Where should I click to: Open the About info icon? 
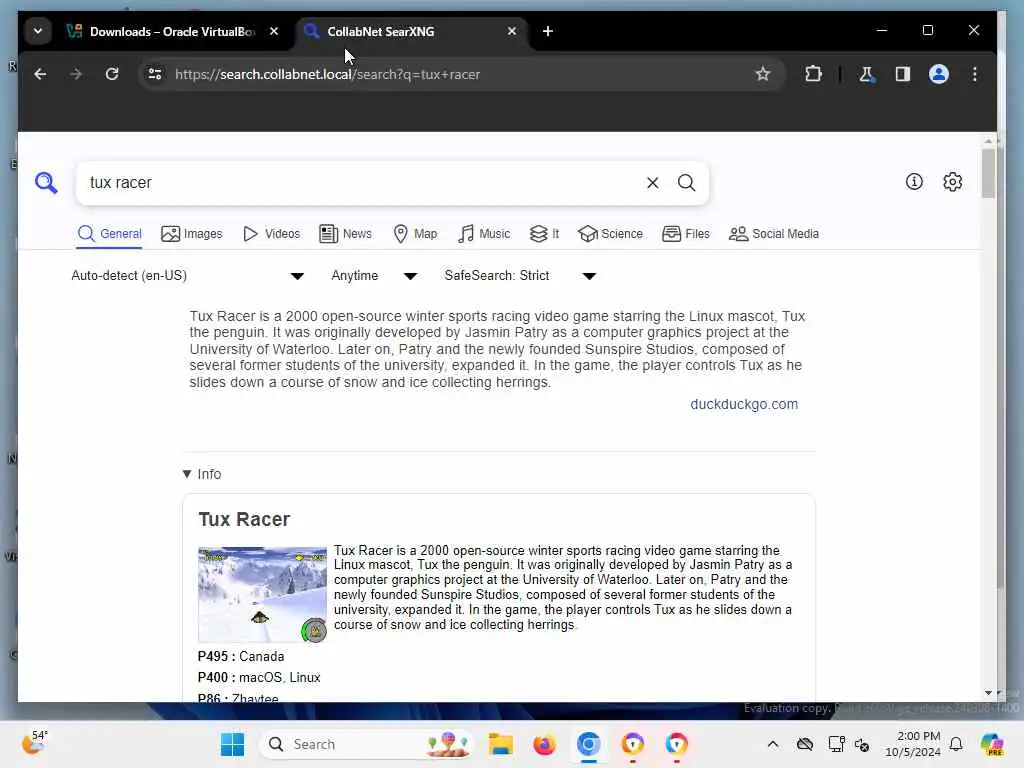914,182
